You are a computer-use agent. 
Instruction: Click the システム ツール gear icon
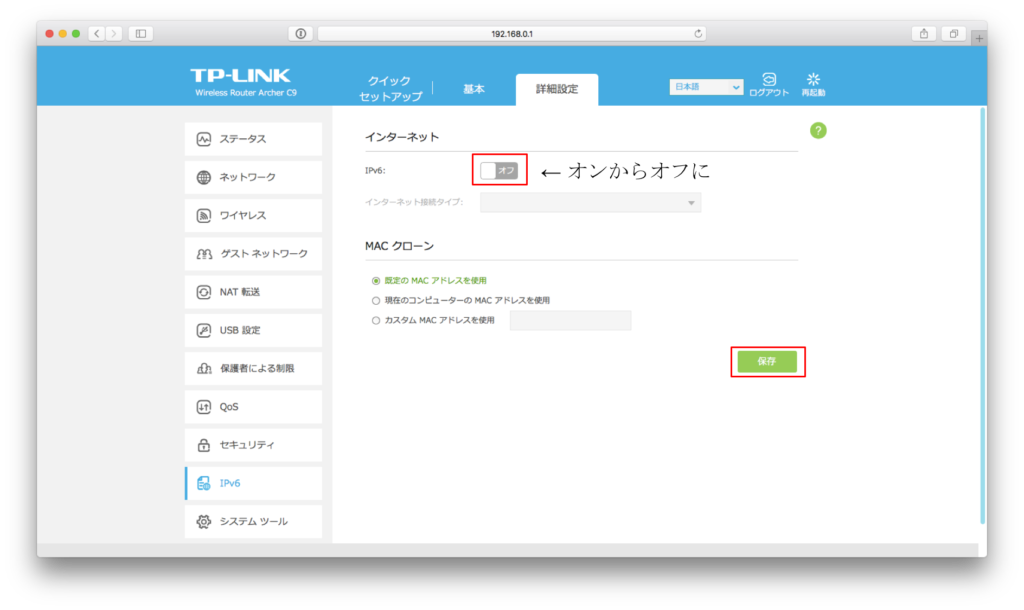pyautogui.click(x=204, y=521)
